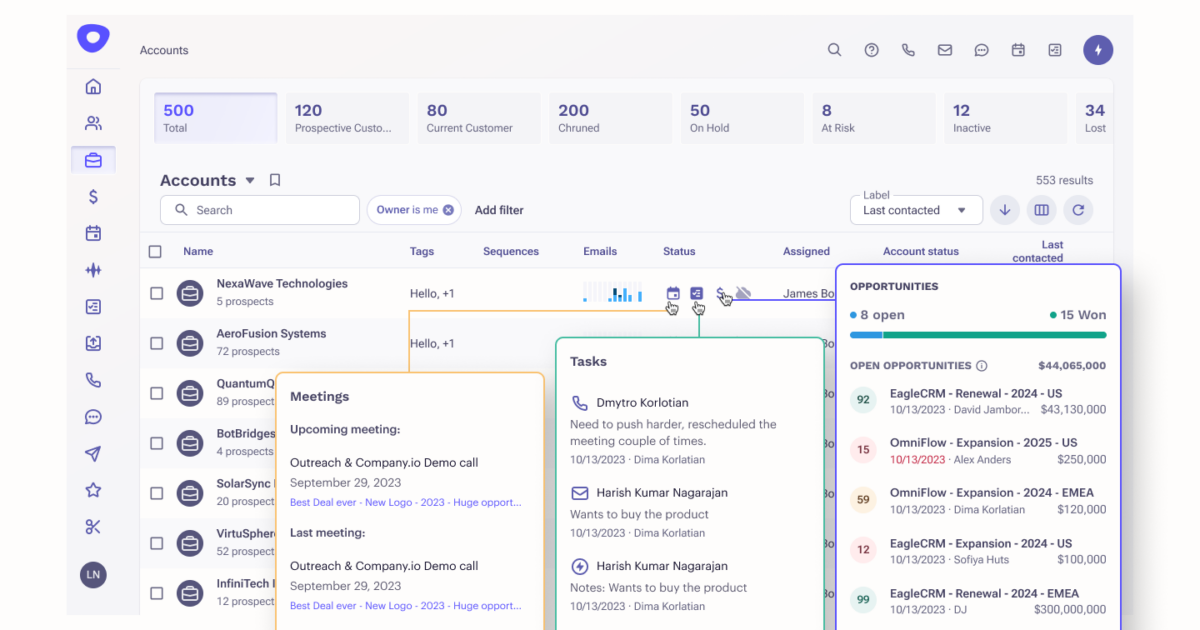
Task: Toggle the select-all checkbox in table header
Action: click(155, 252)
